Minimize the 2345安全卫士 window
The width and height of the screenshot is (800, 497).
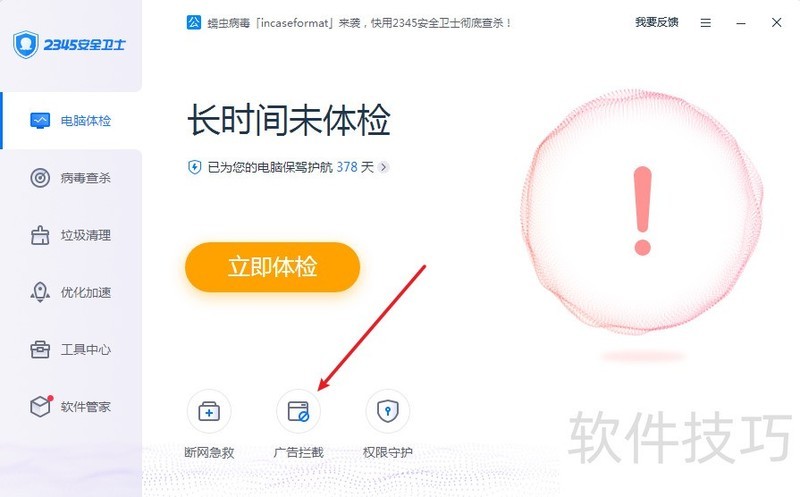(741, 23)
